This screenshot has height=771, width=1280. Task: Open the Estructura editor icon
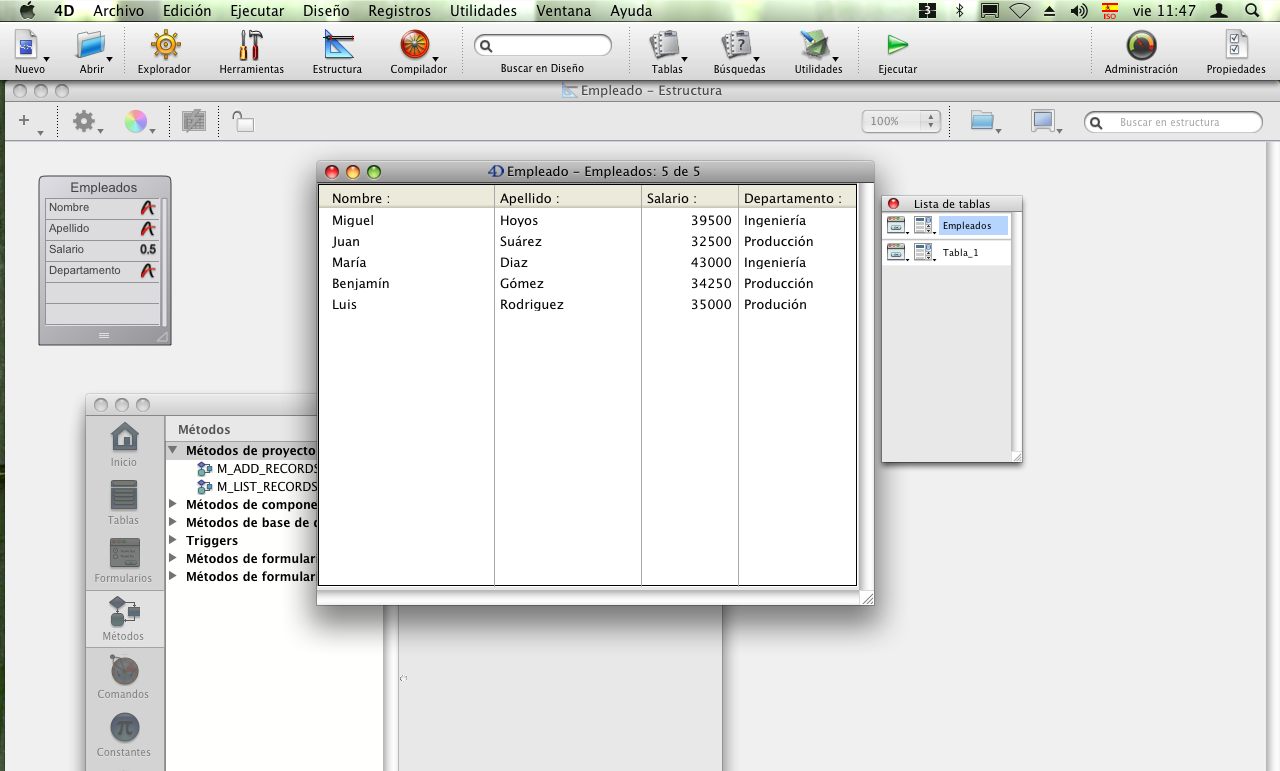(337, 46)
